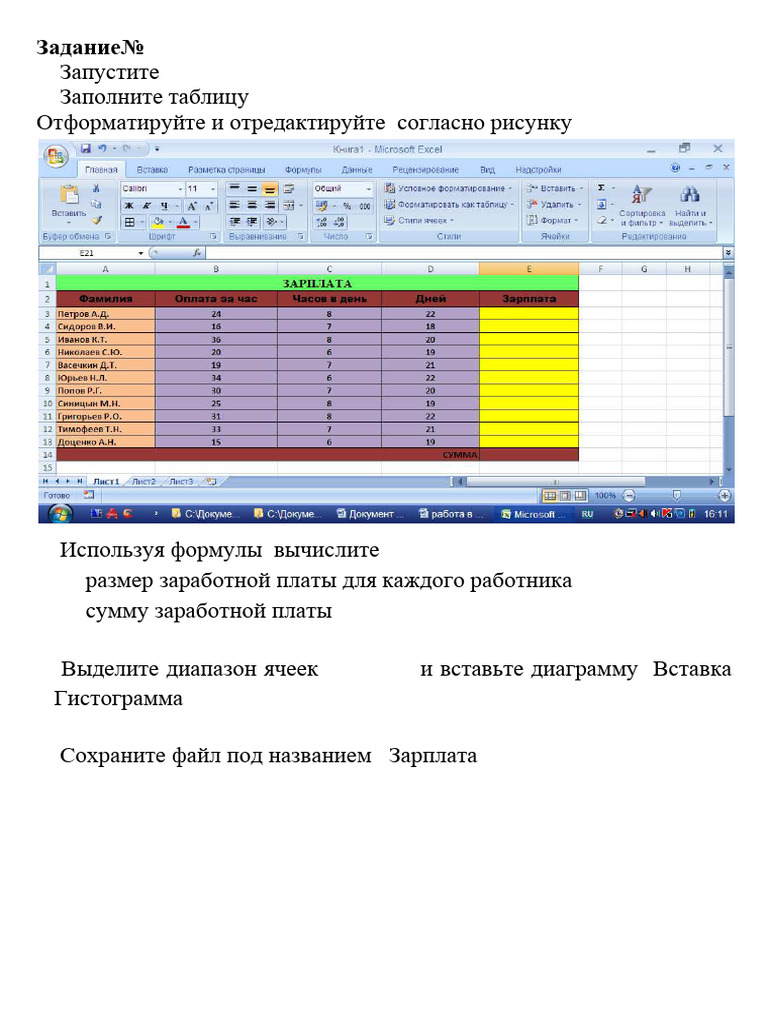
Task: Save workbook via quick access floppy icon
Action: (86, 149)
